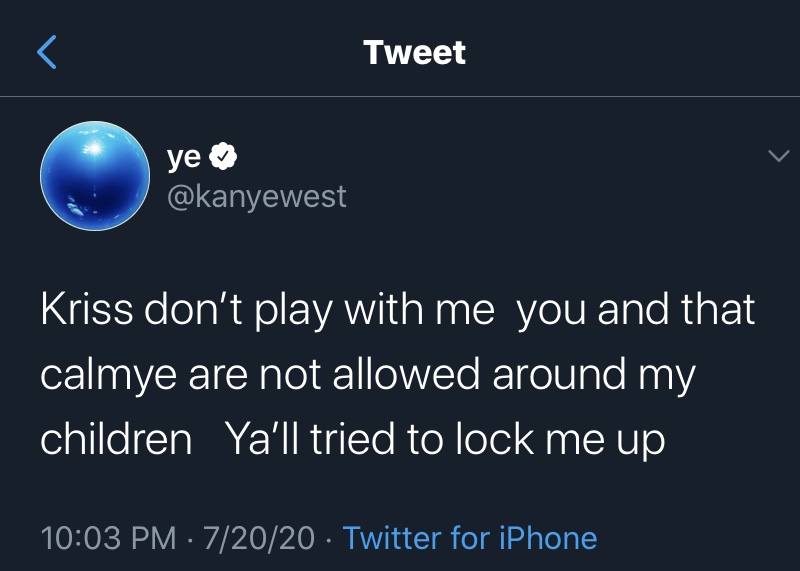Click the 10:03 PM timestamp
The height and width of the screenshot is (571, 800).
click(x=108, y=538)
